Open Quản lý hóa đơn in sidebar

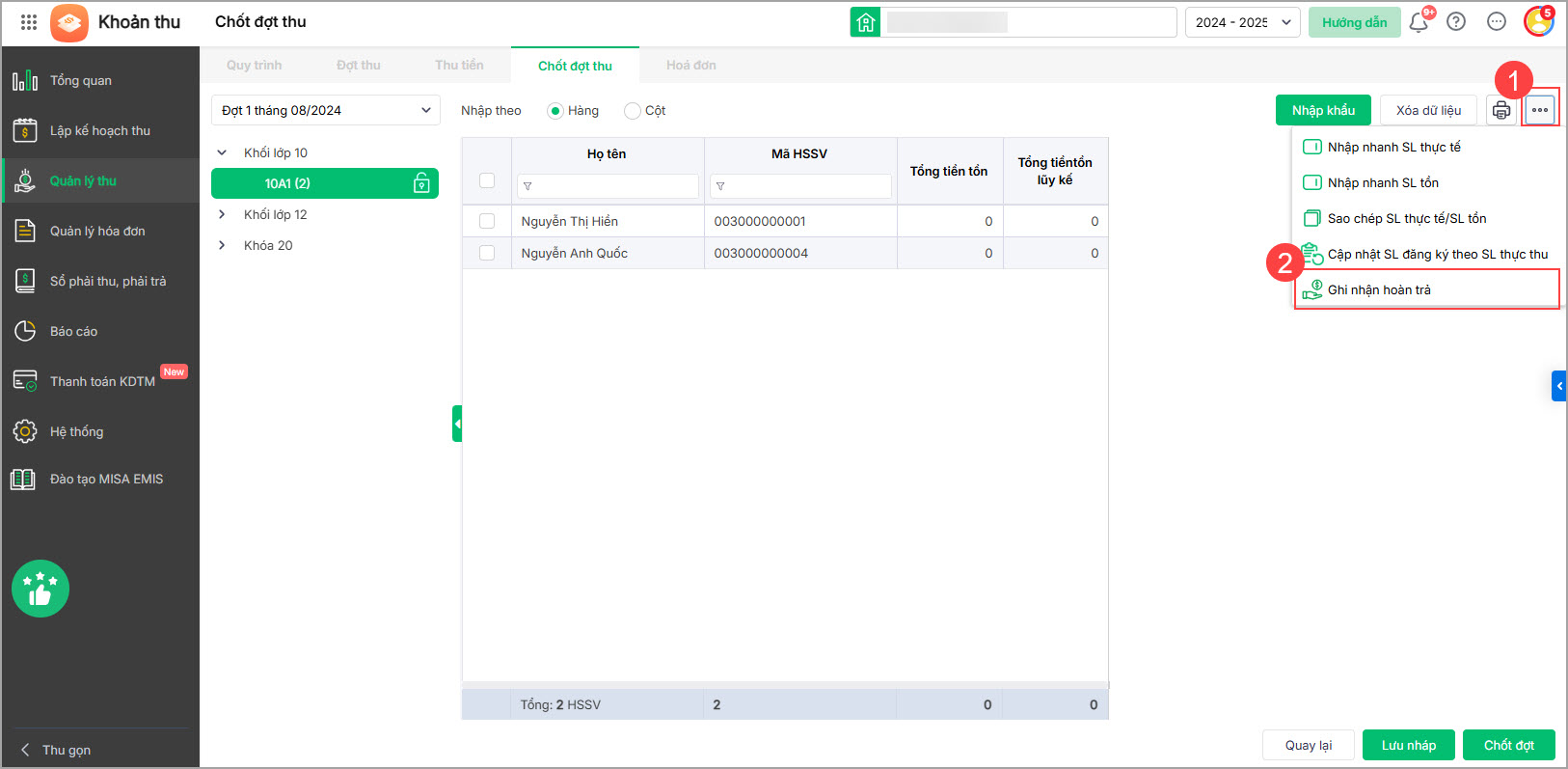click(x=100, y=231)
